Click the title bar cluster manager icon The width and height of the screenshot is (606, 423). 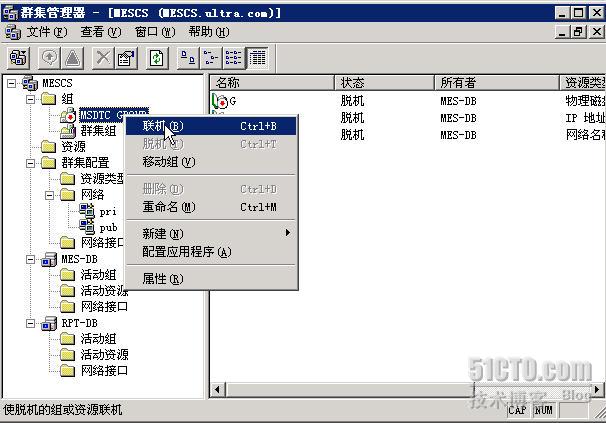(10, 13)
